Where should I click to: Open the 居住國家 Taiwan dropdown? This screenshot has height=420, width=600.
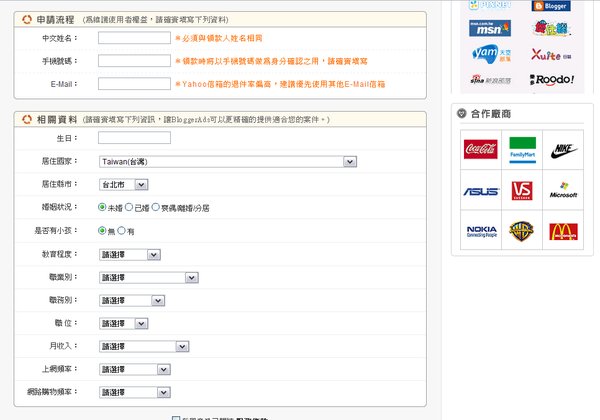228,162
